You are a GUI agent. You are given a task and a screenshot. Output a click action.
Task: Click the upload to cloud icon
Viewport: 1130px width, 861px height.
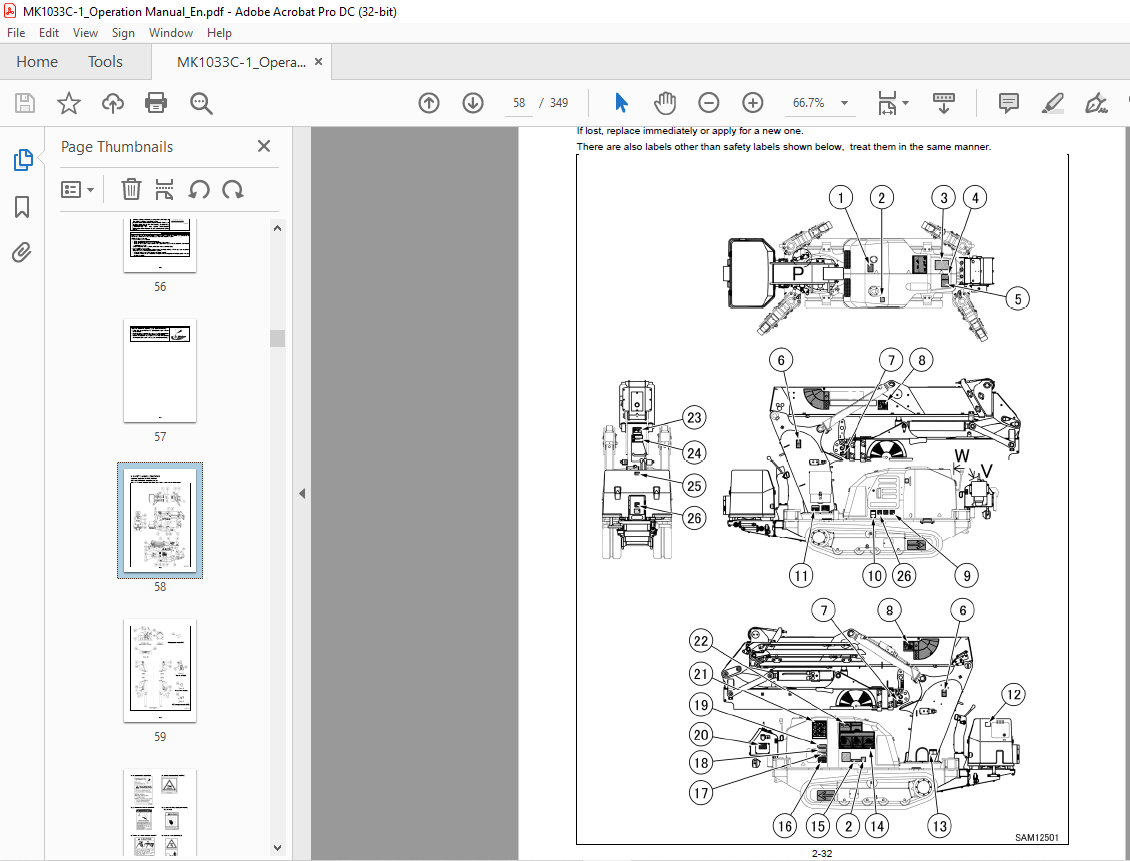point(112,103)
